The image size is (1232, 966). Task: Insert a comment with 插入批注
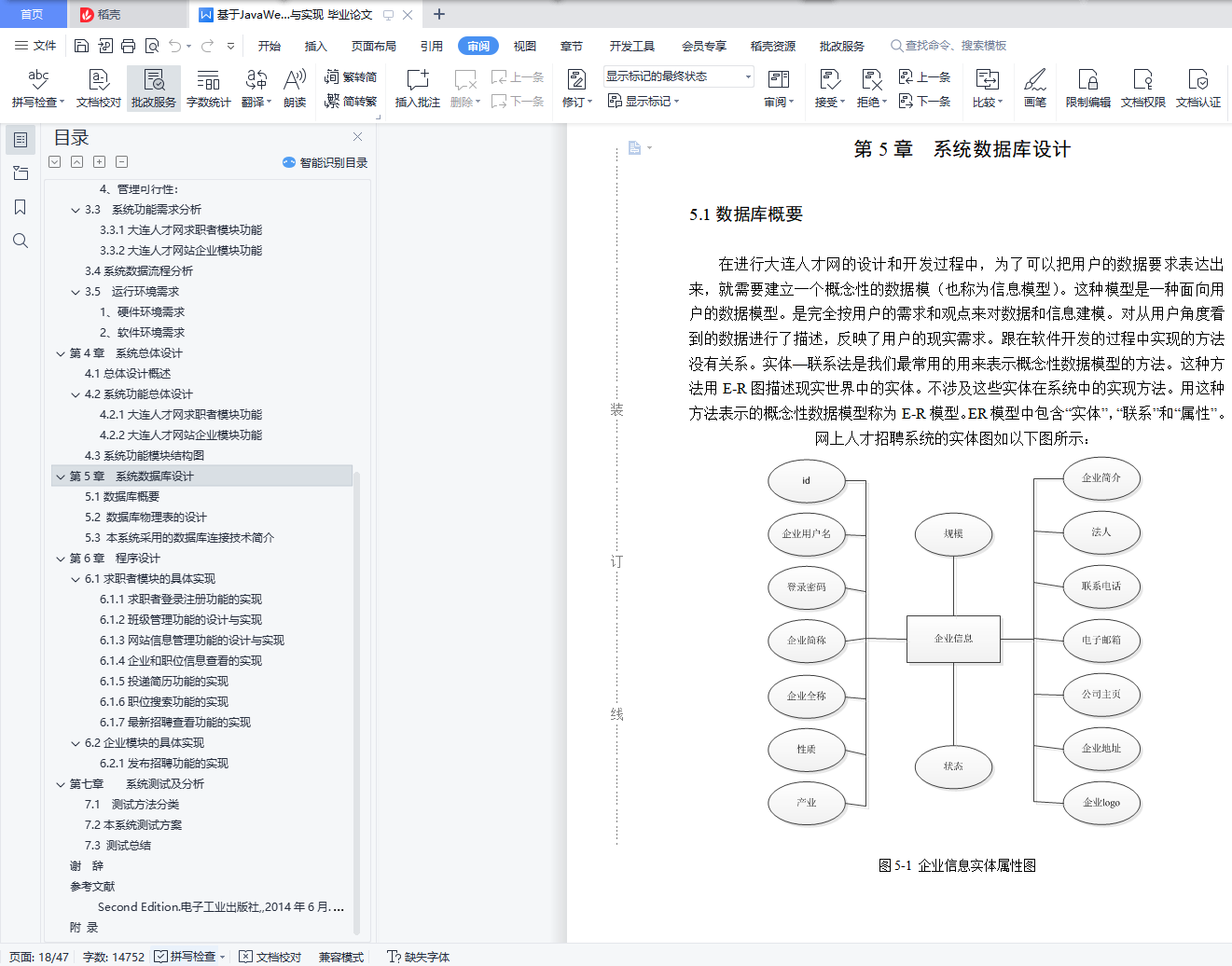(x=418, y=89)
